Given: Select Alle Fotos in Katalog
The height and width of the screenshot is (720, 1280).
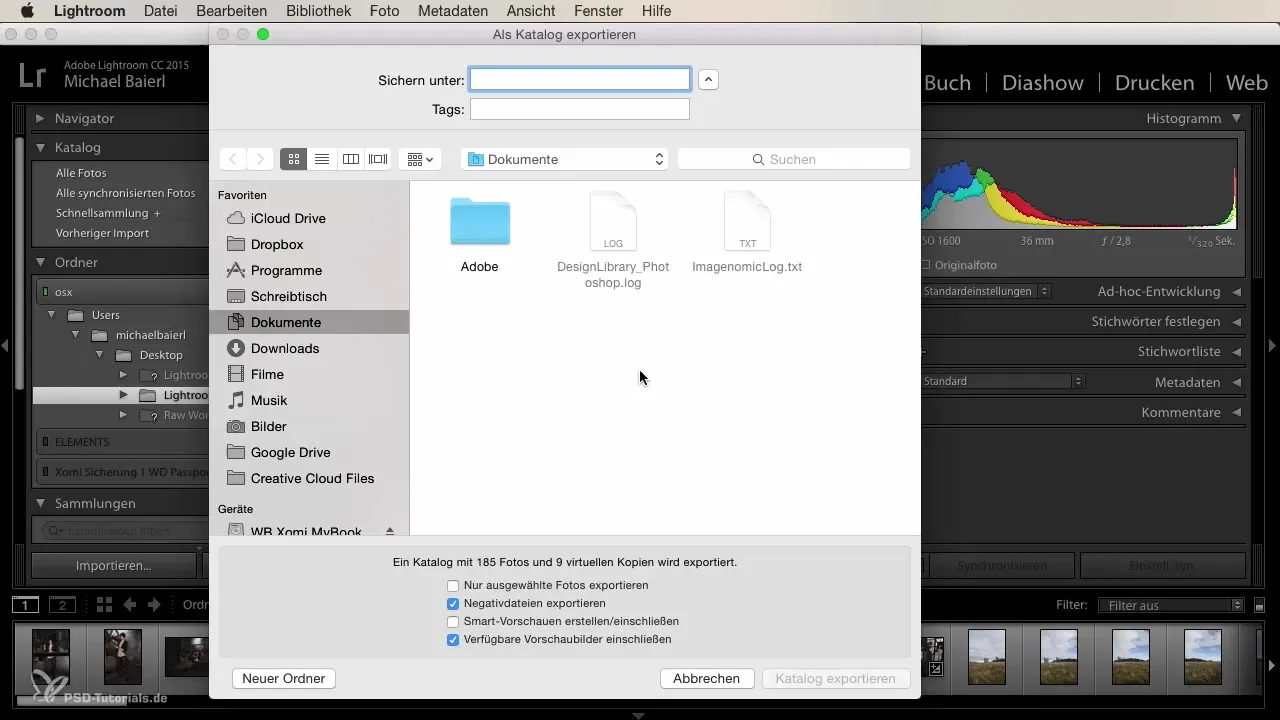Looking at the screenshot, I should coord(81,173).
